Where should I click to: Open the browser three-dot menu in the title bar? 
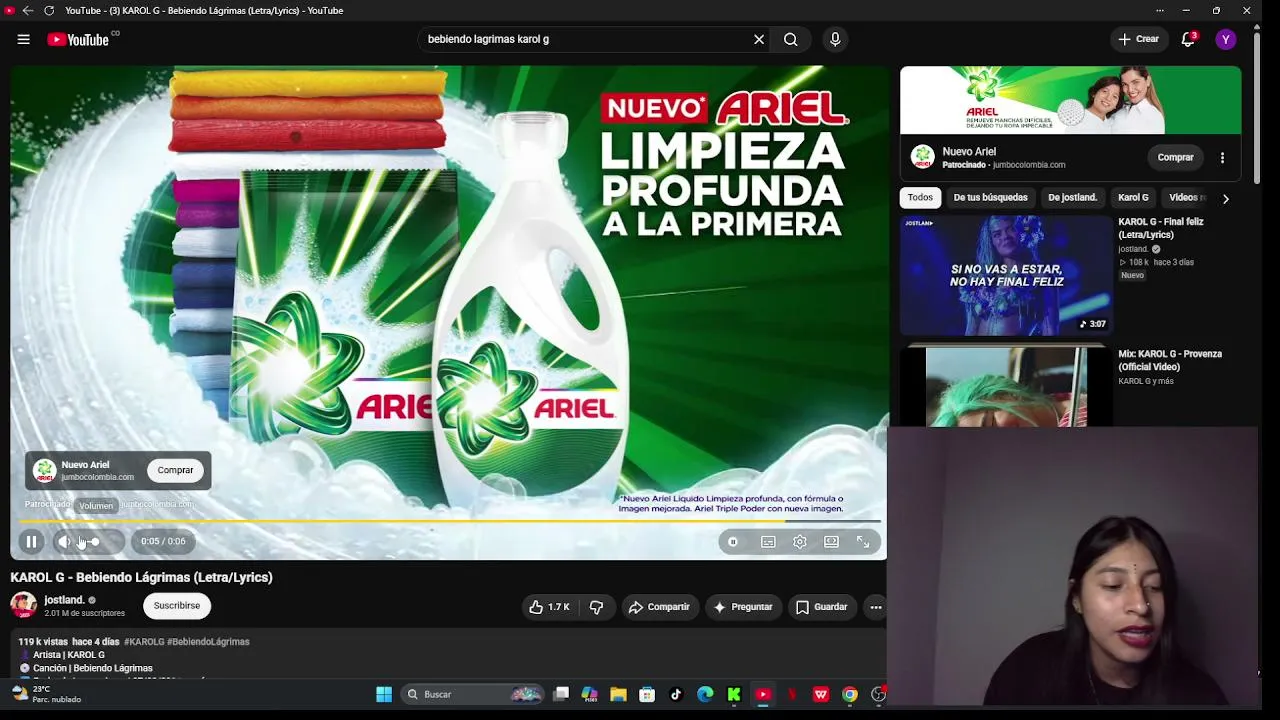[x=1160, y=11]
